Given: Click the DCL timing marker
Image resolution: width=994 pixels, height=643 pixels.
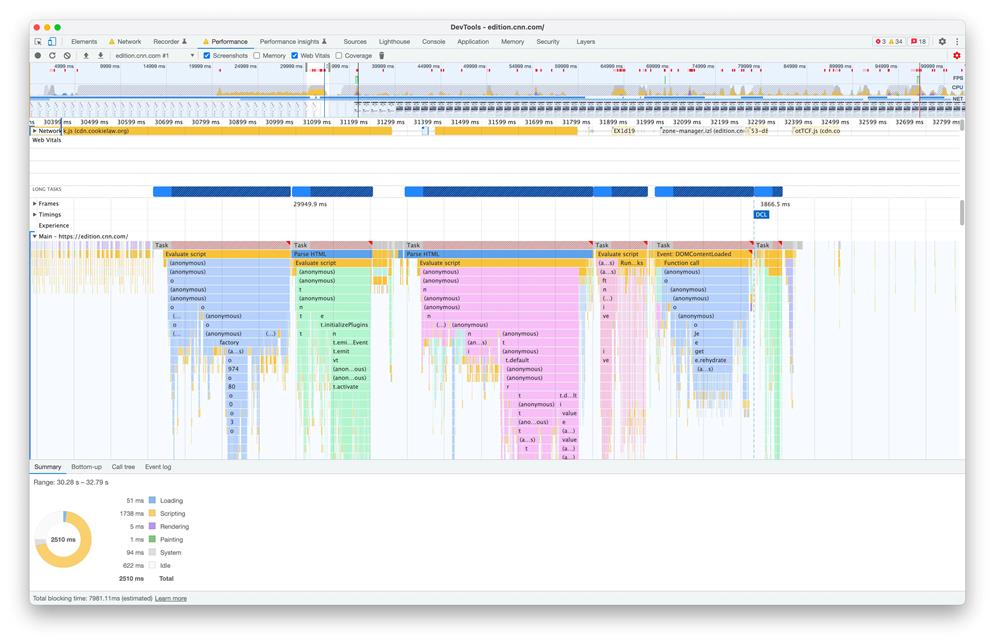Looking at the screenshot, I should pos(761,215).
